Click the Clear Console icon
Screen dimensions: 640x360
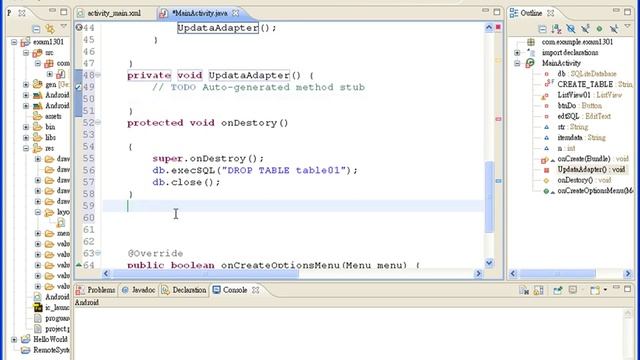[x=524, y=290]
